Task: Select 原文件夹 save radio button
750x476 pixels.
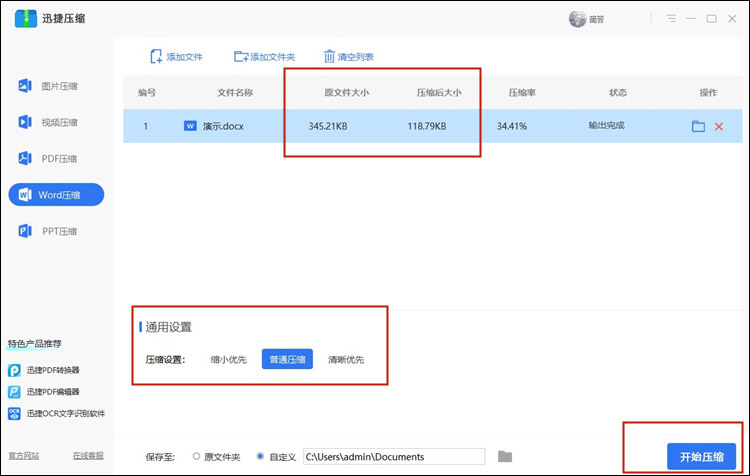Action: pos(196,456)
